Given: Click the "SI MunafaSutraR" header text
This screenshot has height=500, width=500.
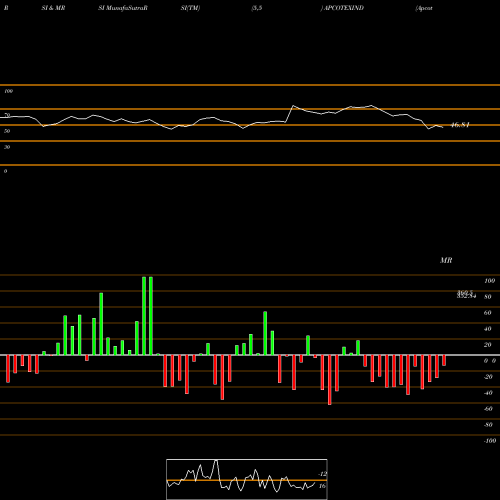Looking at the screenshot, I should 123,8.
